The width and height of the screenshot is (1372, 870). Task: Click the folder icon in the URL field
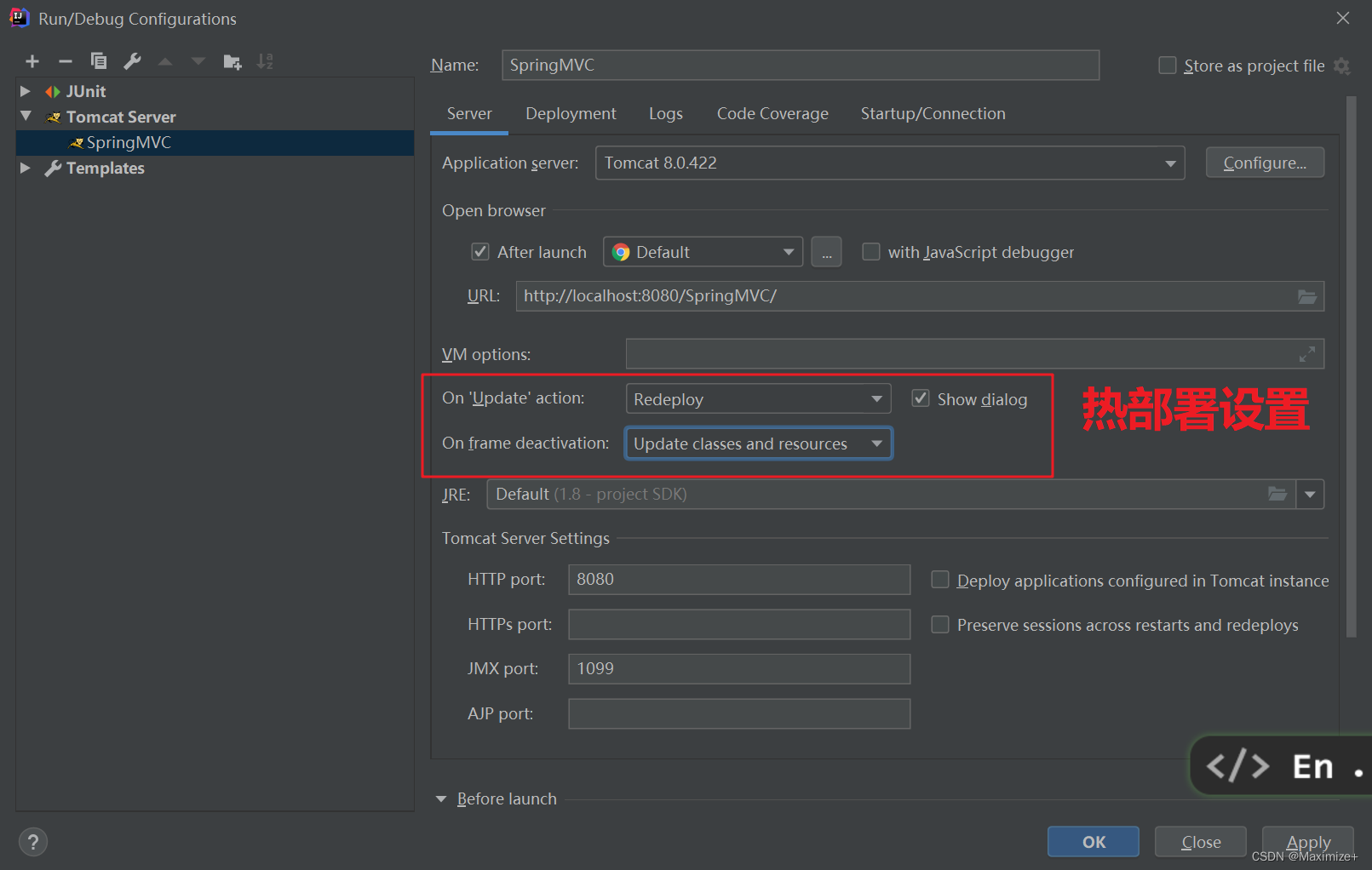click(x=1306, y=296)
